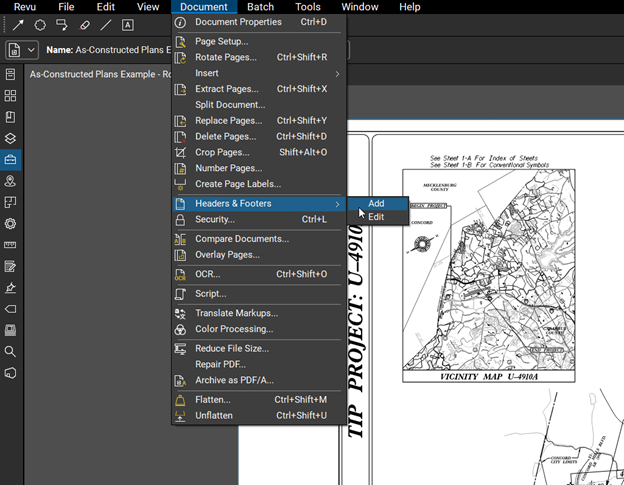Choose Flatten... markups
The width and height of the screenshot is (624, 485).
click(258, 400)
